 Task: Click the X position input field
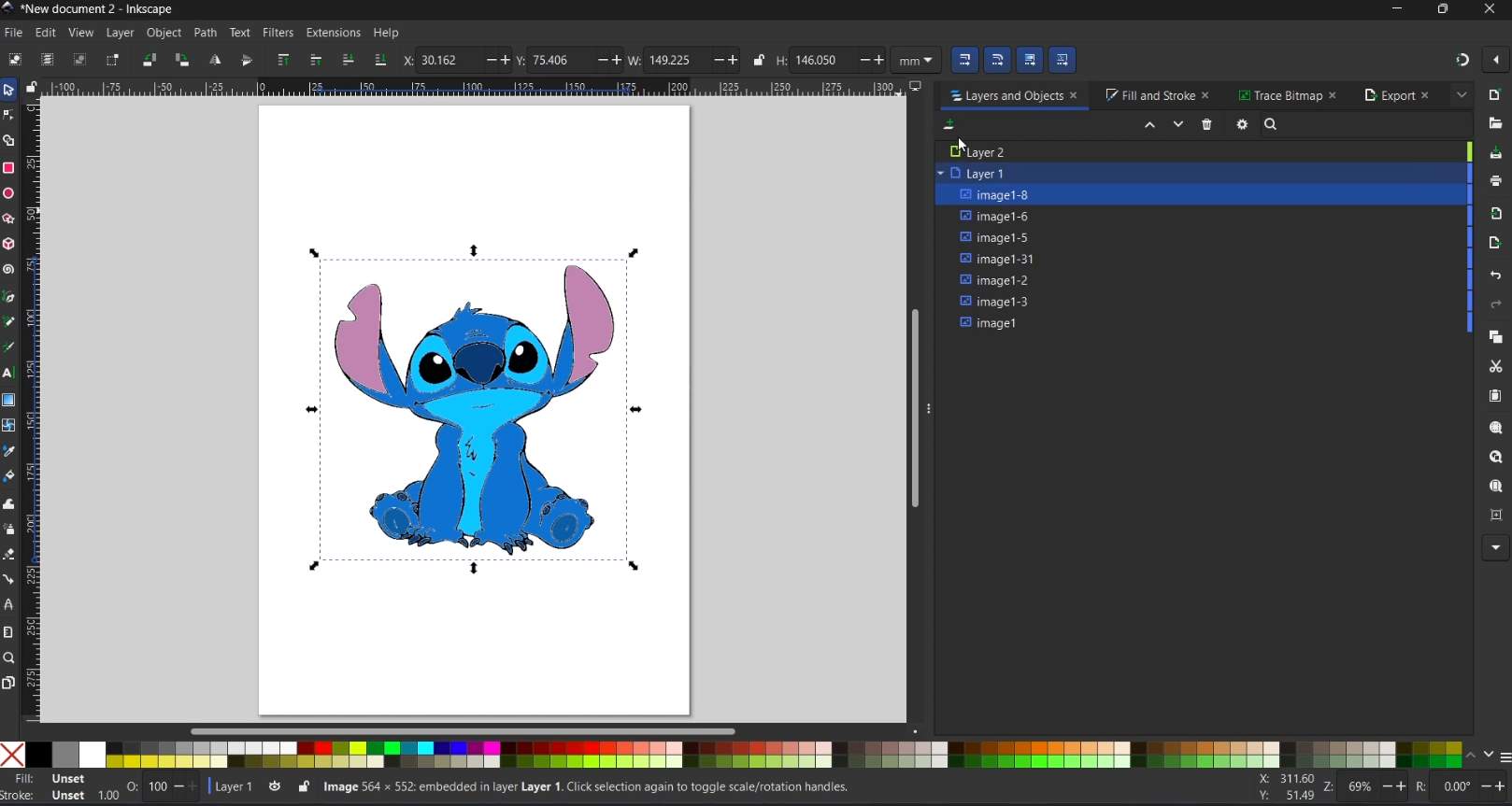449,61
